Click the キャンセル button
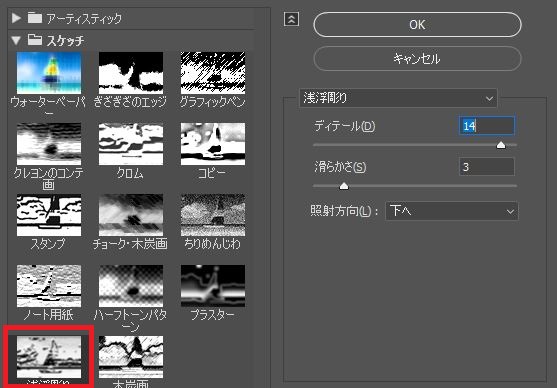Screen dimensions: 557x388 417,58
